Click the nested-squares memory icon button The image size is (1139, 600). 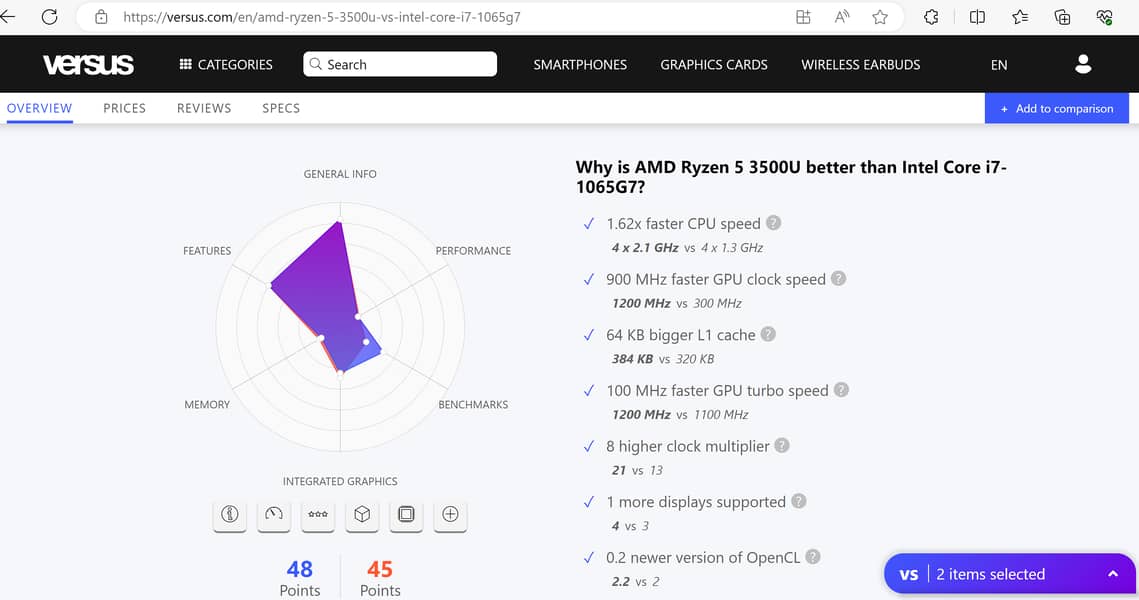406,514
